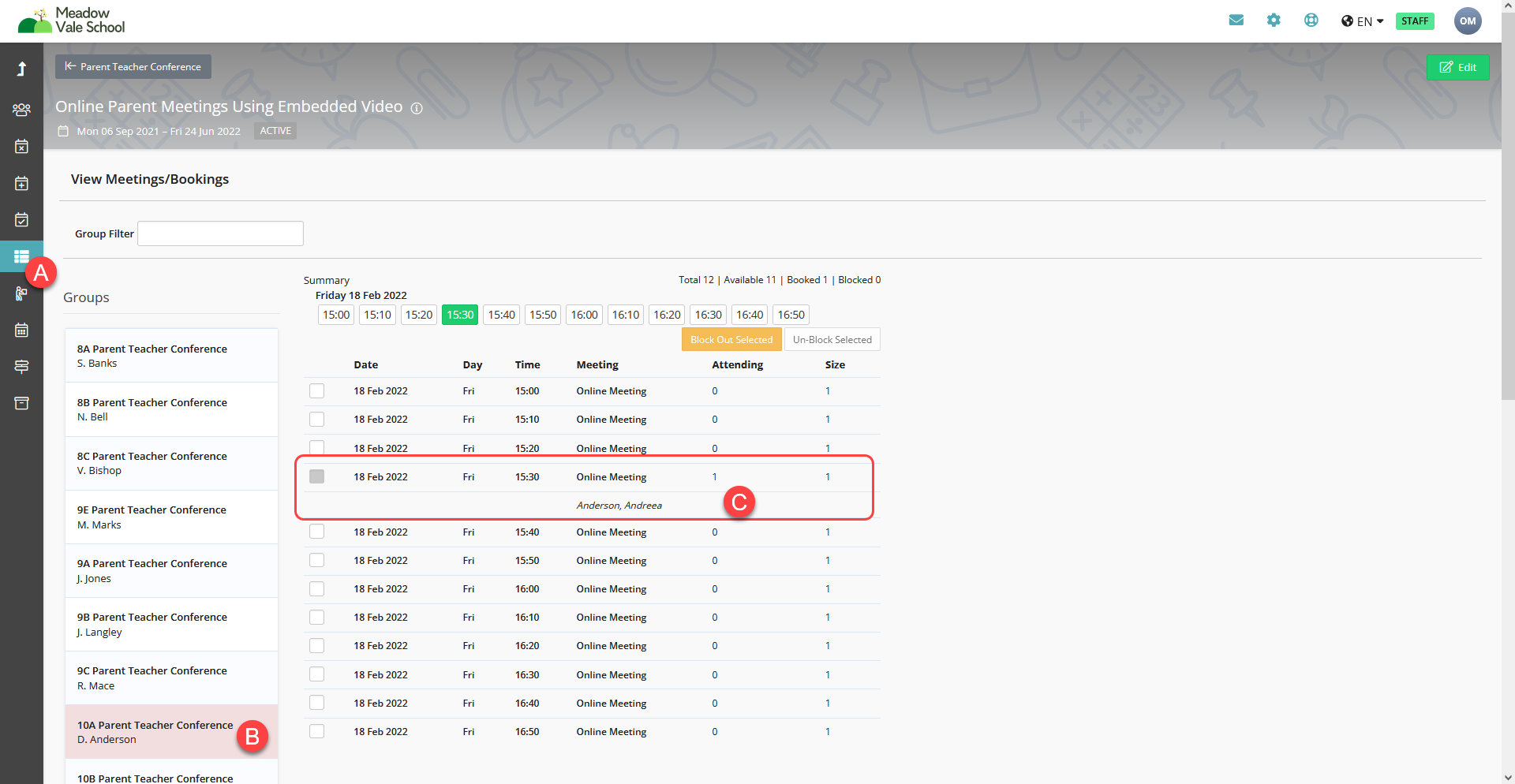Open the OM user avatar menu
Viewport: 1515px width, 784px height.
click(x=1467, y=21)
